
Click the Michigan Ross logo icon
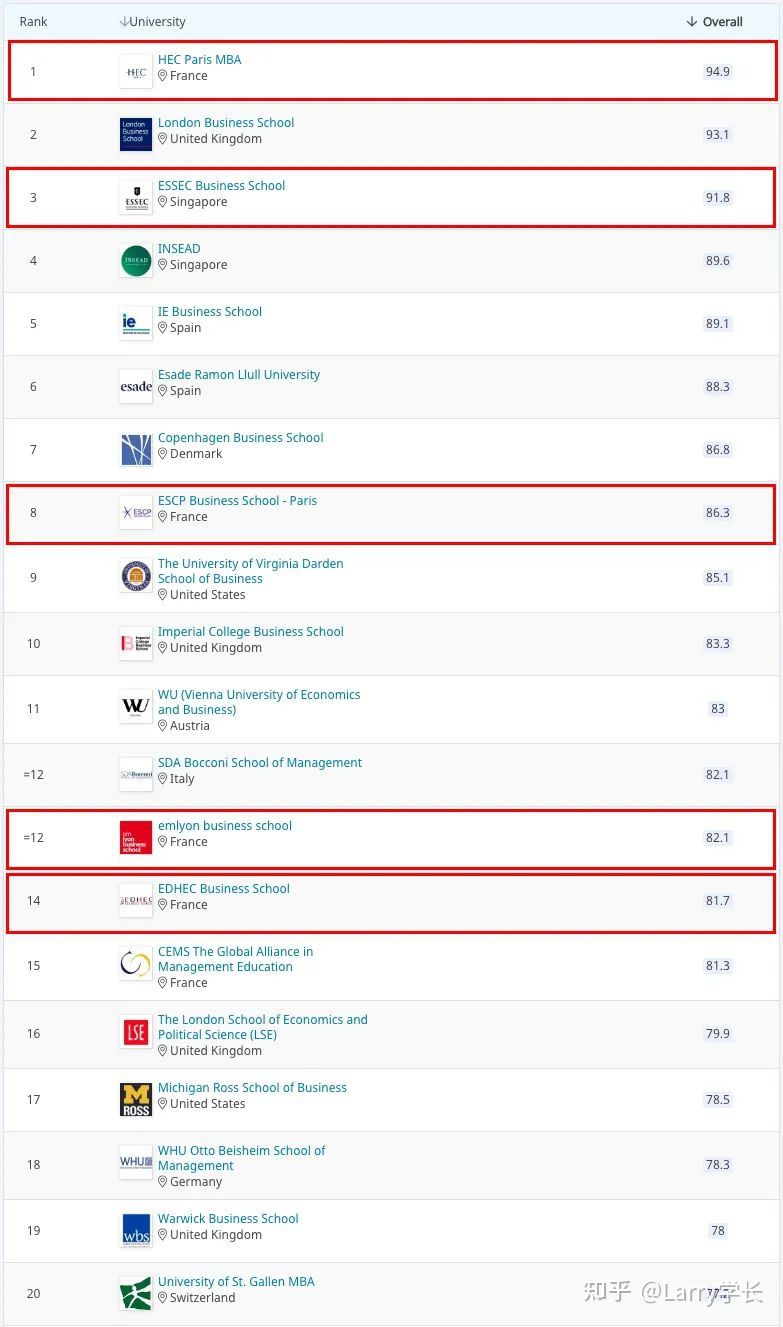tap(136, 1100)
